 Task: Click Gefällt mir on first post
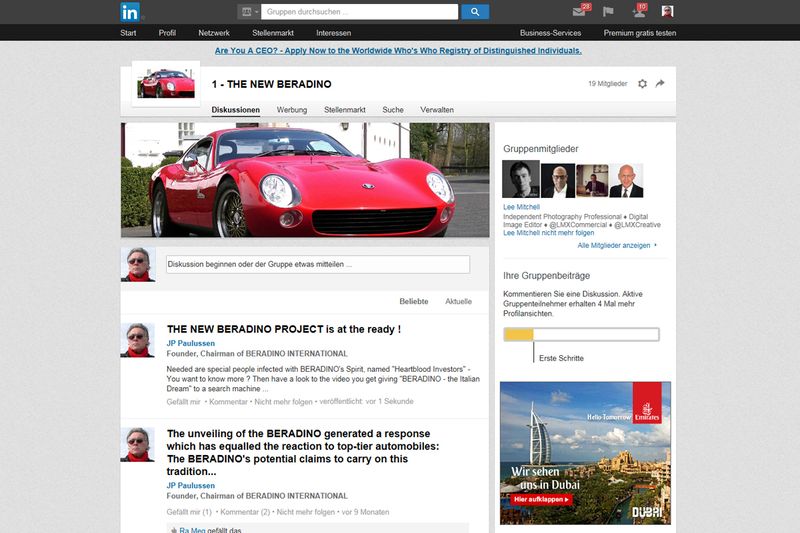[x=183, y=401]
